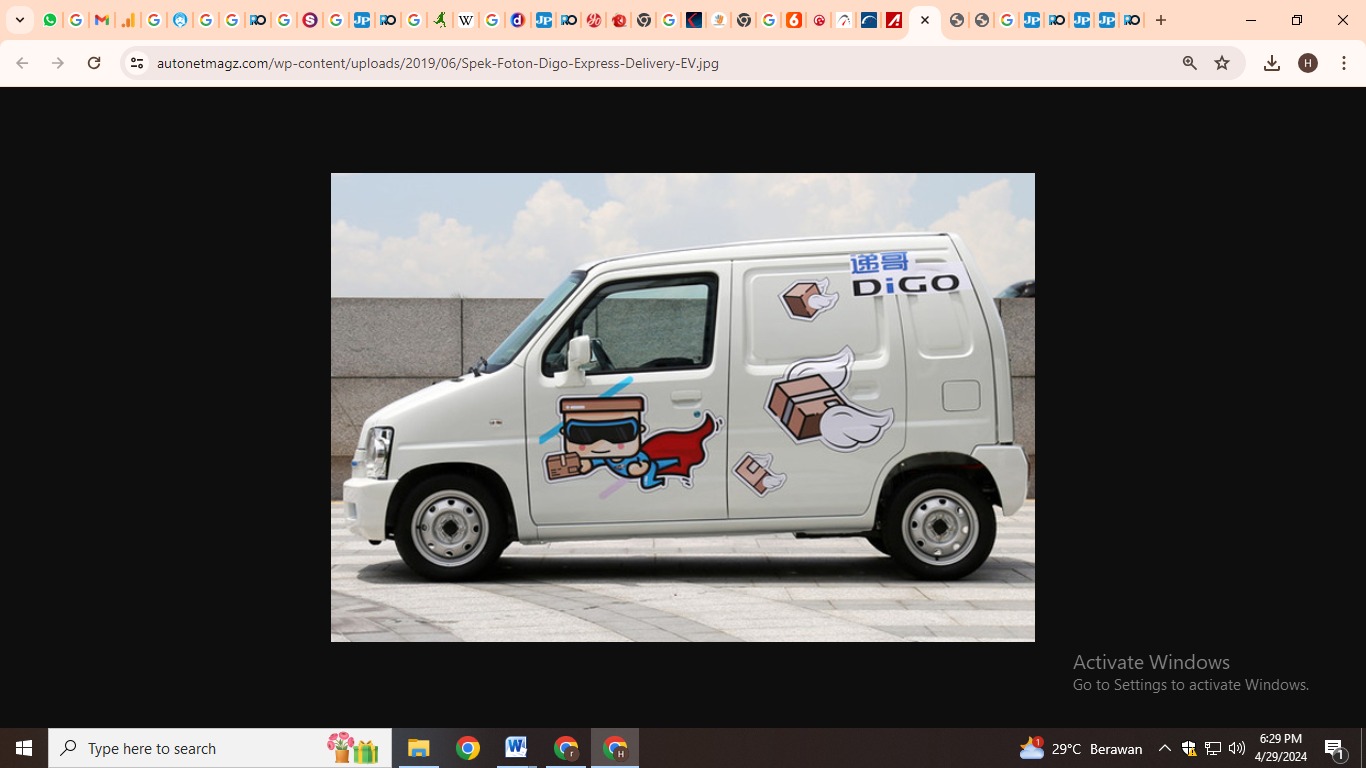Click the autonetmagz.com URL address bar

point(600,63)
